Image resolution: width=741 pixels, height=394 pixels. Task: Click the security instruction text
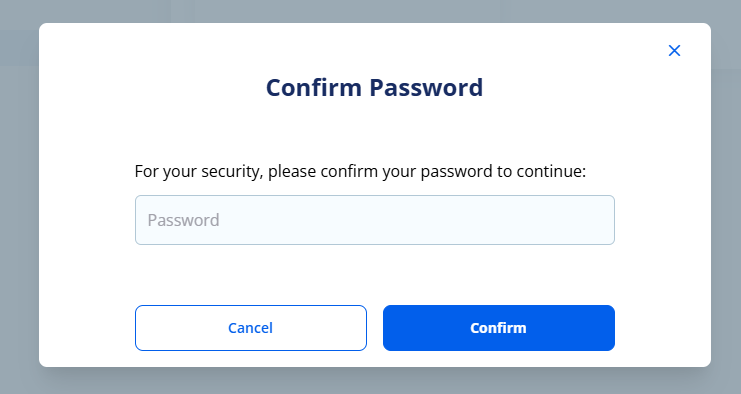coord(360,171)
